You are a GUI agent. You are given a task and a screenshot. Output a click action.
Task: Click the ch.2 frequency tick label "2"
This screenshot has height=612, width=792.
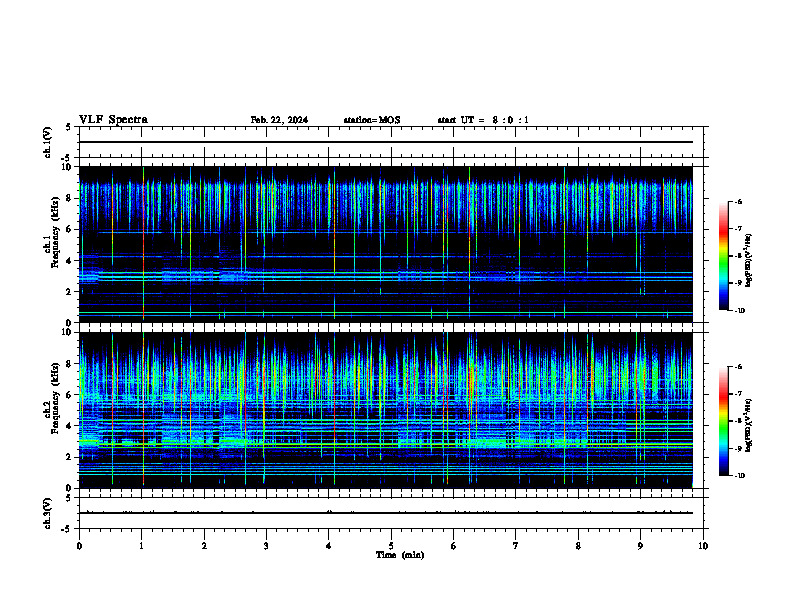pyautogui.click(x=70, y=457)
